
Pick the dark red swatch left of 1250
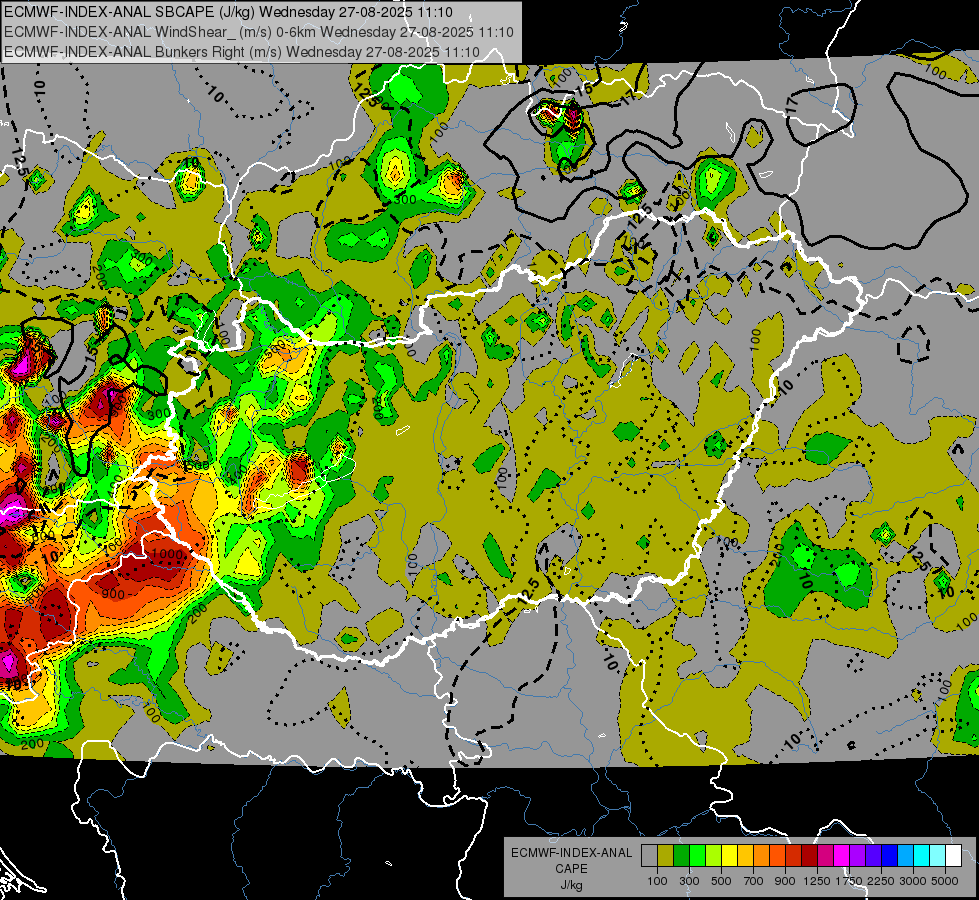[x=810, y=855]
